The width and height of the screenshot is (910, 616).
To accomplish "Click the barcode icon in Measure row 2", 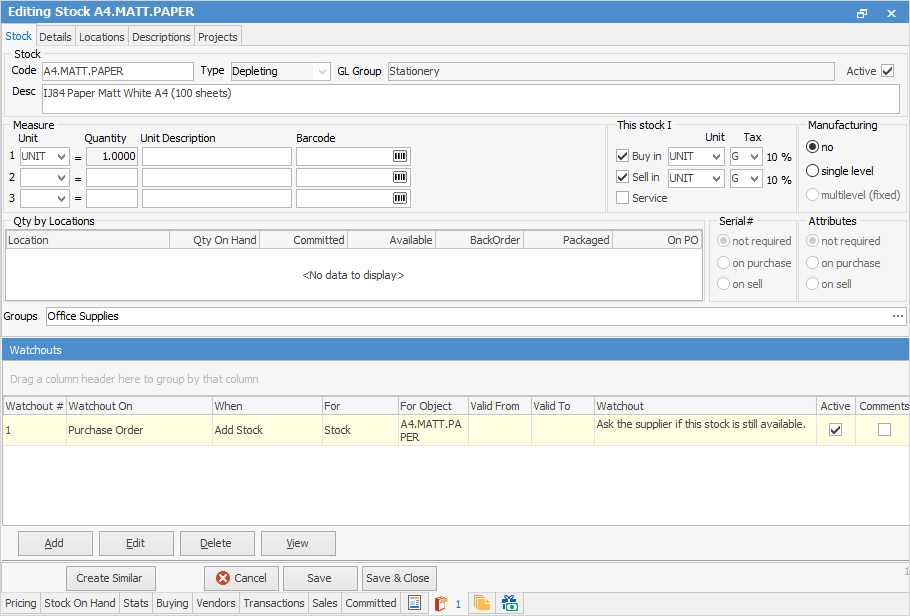I will click(400, 178).
